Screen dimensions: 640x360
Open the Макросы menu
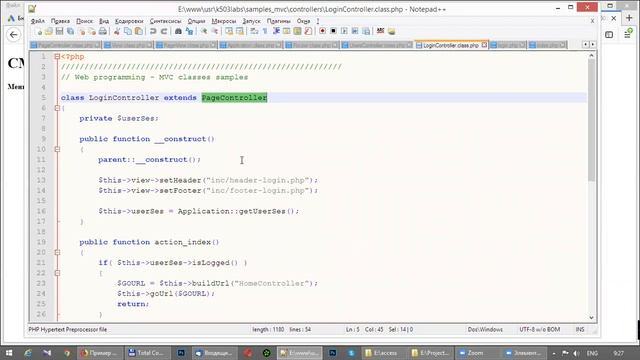[224, 21]
